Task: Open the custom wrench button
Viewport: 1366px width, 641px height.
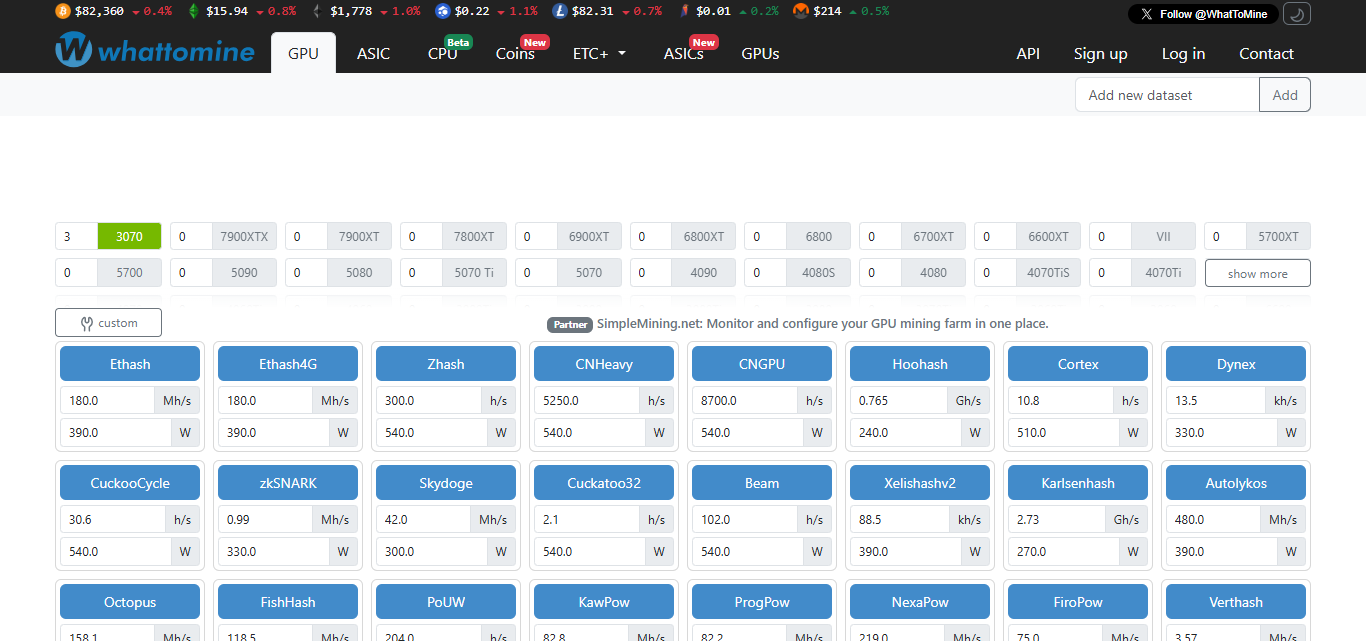Action: pos(108,323)
